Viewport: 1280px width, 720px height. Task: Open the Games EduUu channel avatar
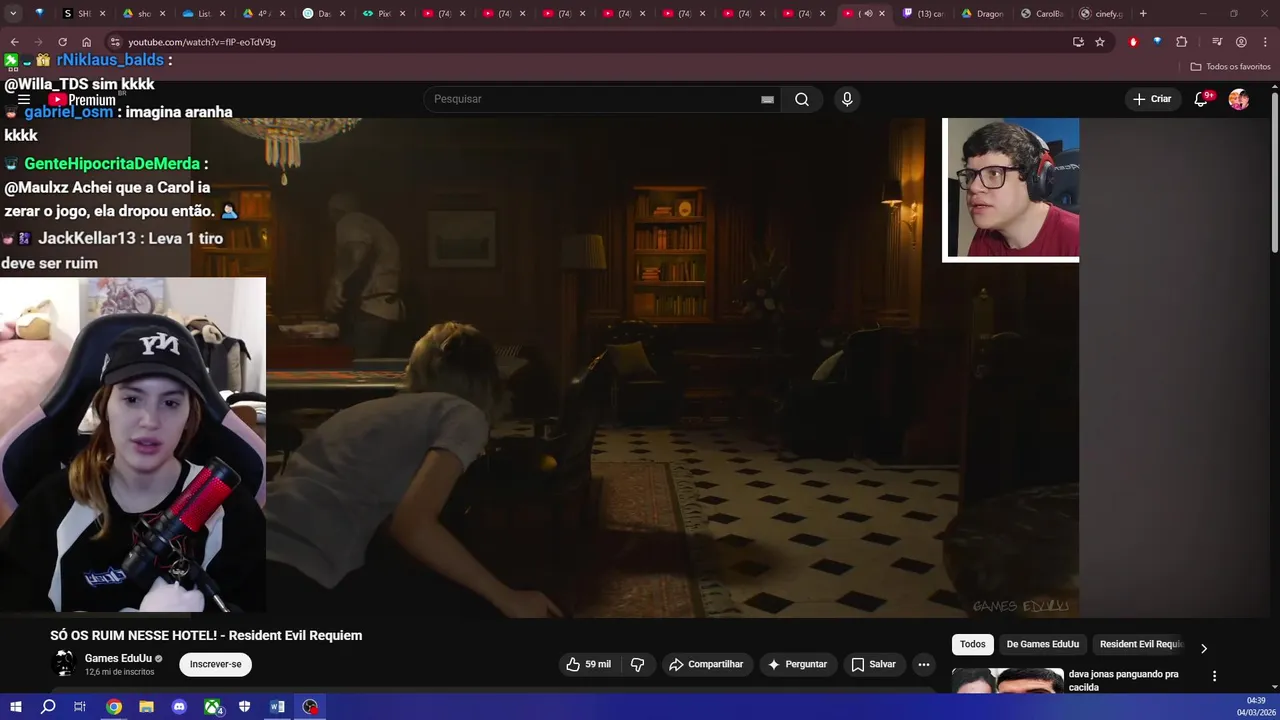tap(64, 664)
